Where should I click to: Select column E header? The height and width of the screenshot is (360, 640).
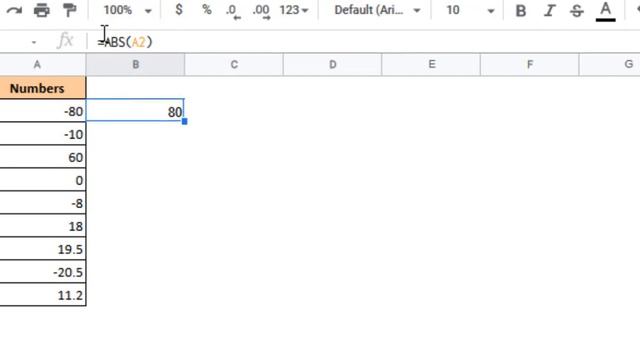click(431, 64)
